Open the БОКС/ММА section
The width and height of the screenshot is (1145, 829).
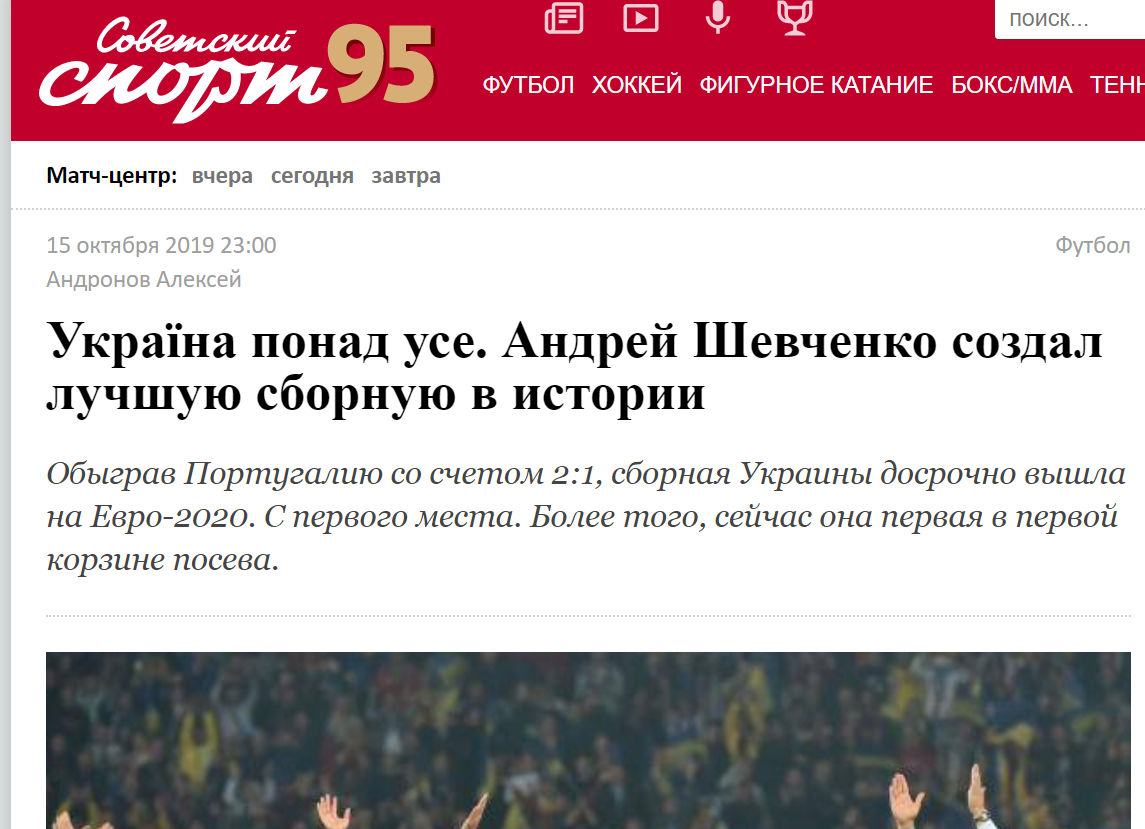click(1011, 85)
